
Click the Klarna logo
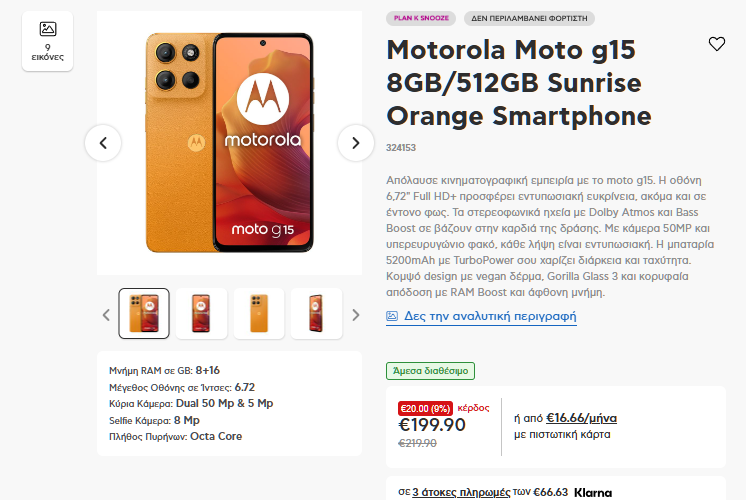[x=593, y=492]
